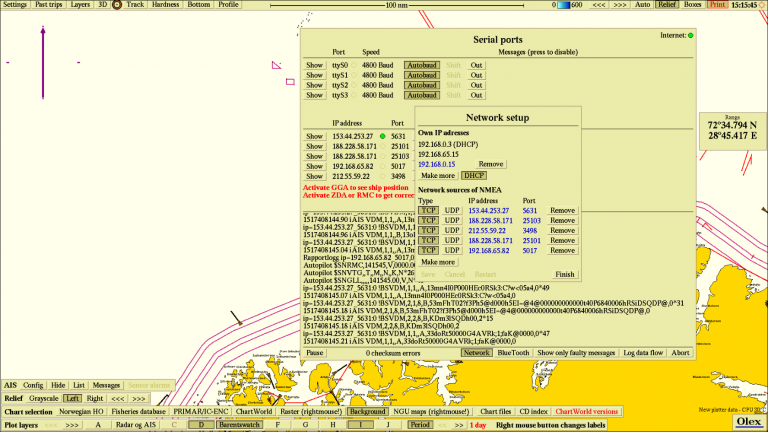Screen dimensions: 768x432
Task: Open the Hardness menu
Action: coord(165,4)
